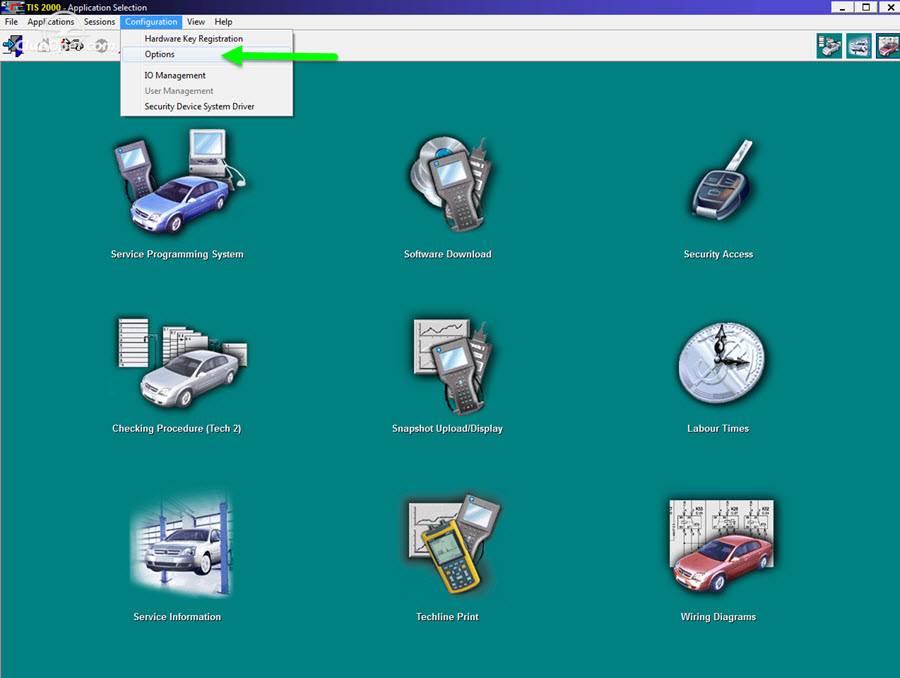Click the Service Information shortcut in top-right toolbar
This screenshot has height=678, width=900.
click(x=859, y=46)
